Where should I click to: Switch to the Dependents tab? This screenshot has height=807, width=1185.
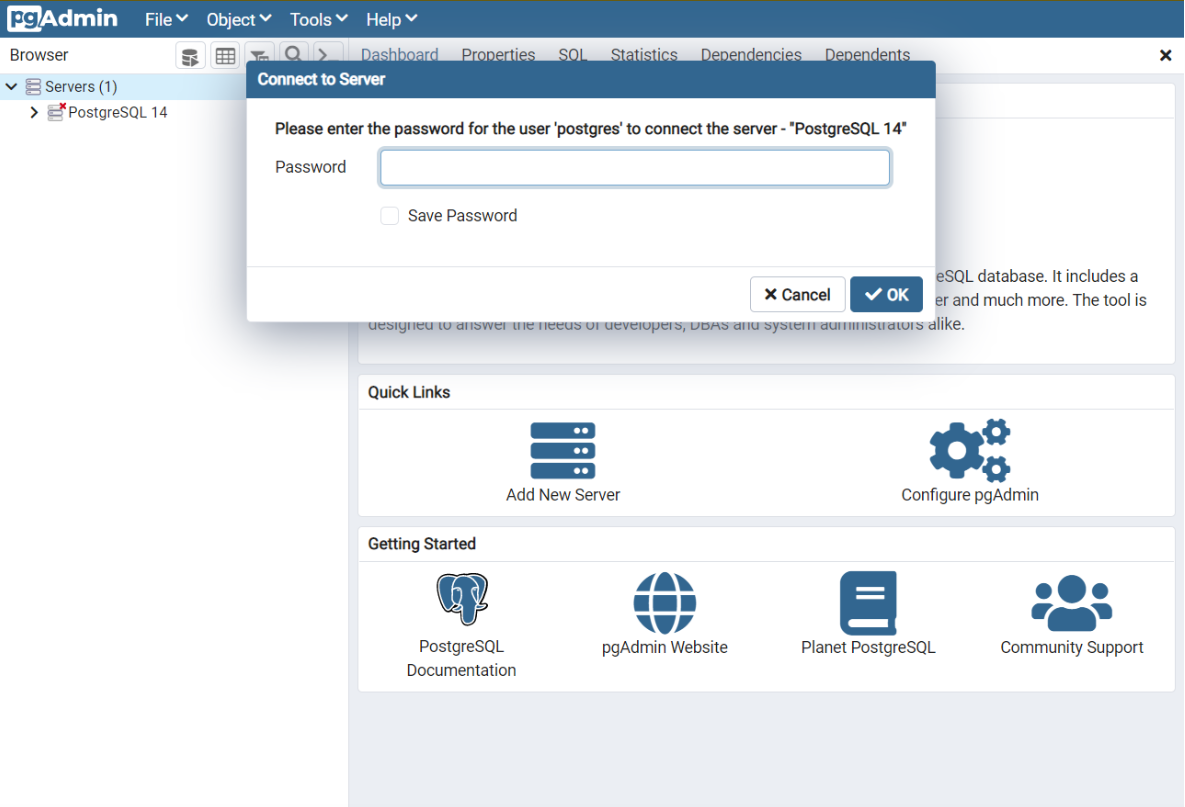(868, 54)
